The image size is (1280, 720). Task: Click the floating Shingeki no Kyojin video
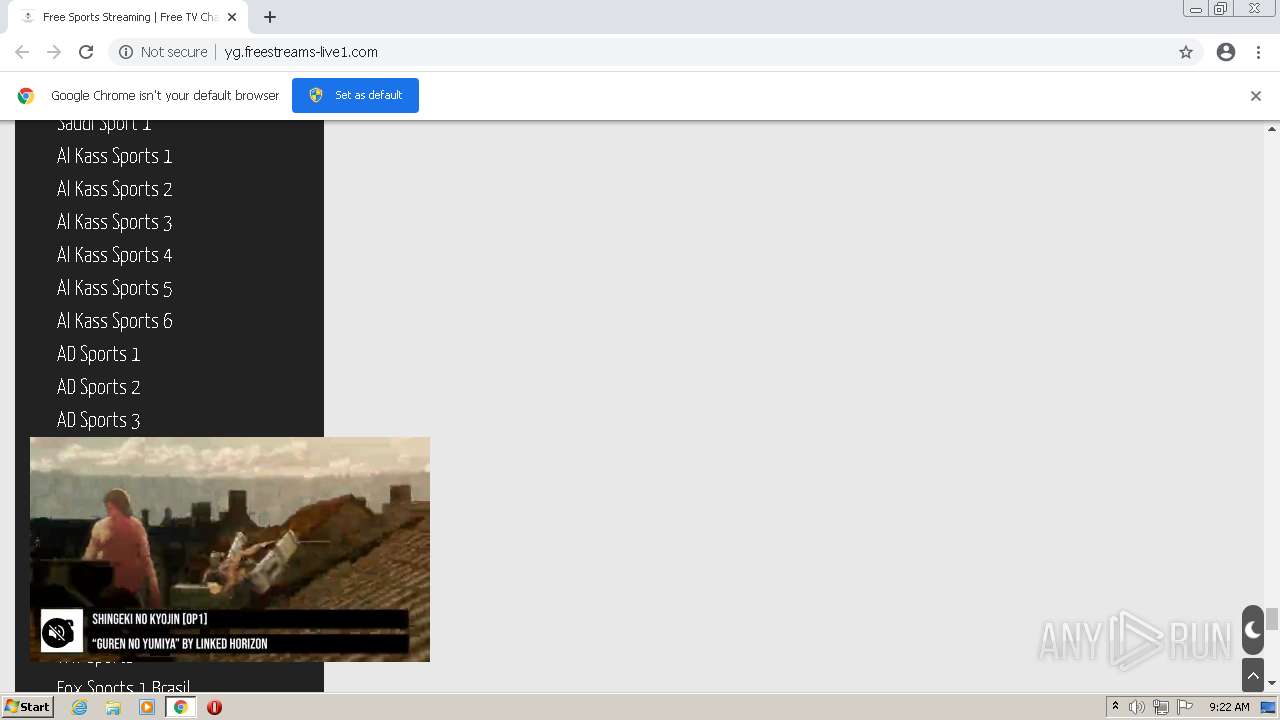tap(230, 549)
